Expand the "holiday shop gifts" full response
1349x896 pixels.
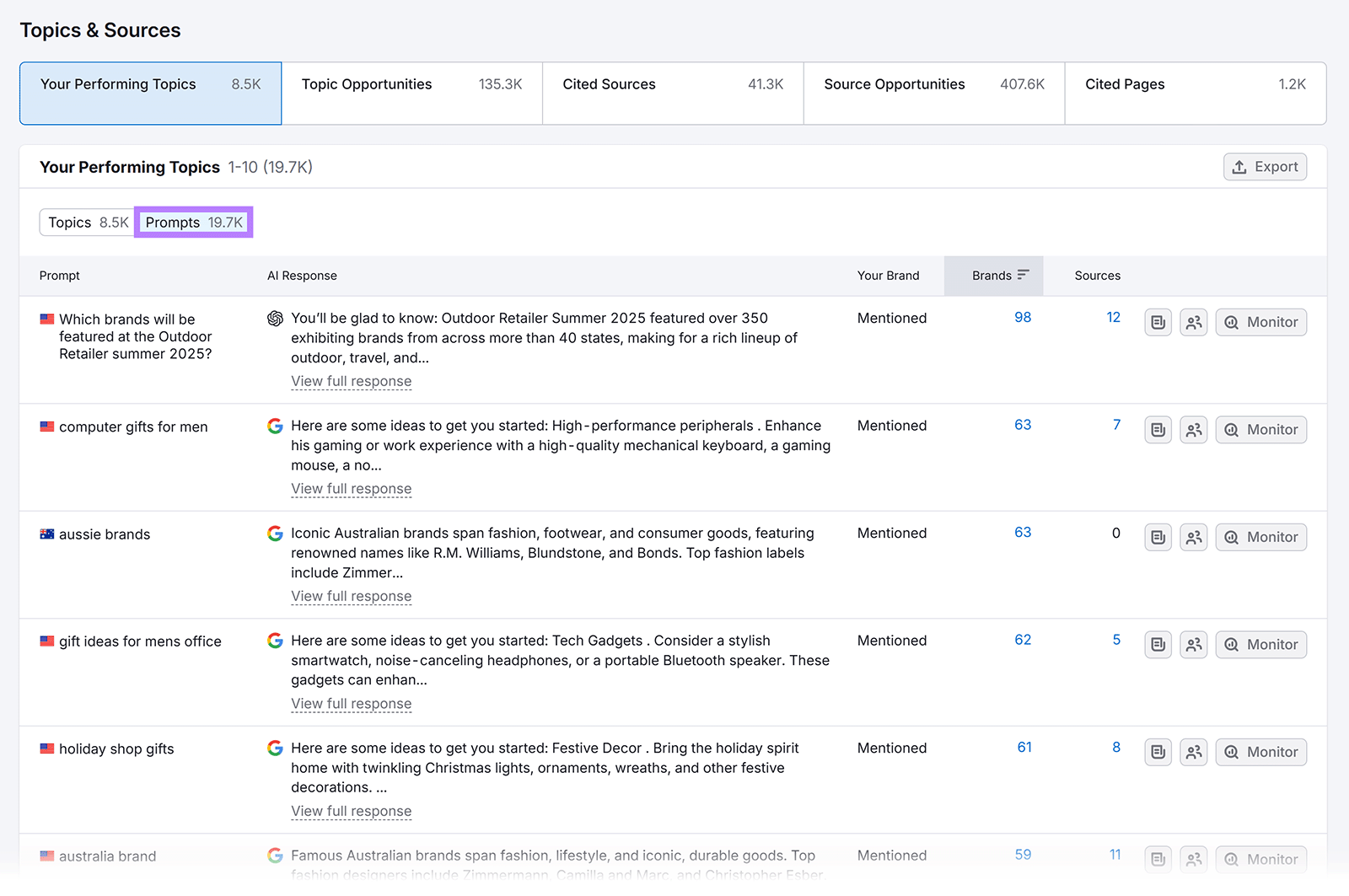click(351, 811)
